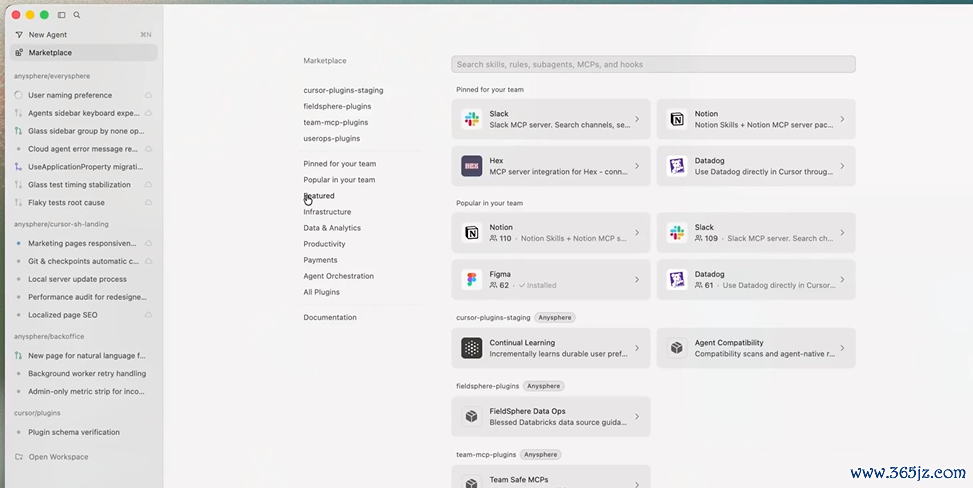This screenshot has width=973, height=488.
Task: Click the Anysphere badge beside fieldsphere-plugins
Action: (x=544, y=386)
